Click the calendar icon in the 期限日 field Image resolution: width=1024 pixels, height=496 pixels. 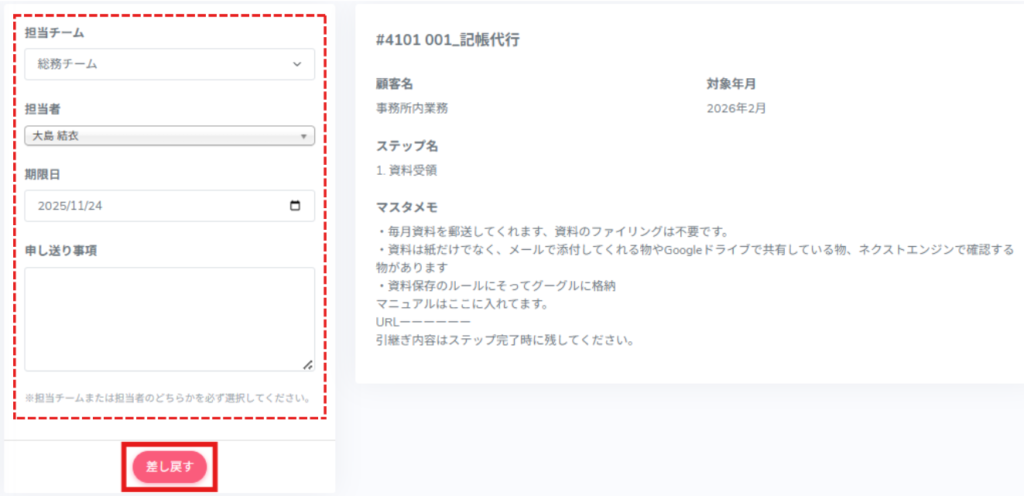[x=294, y=206]
